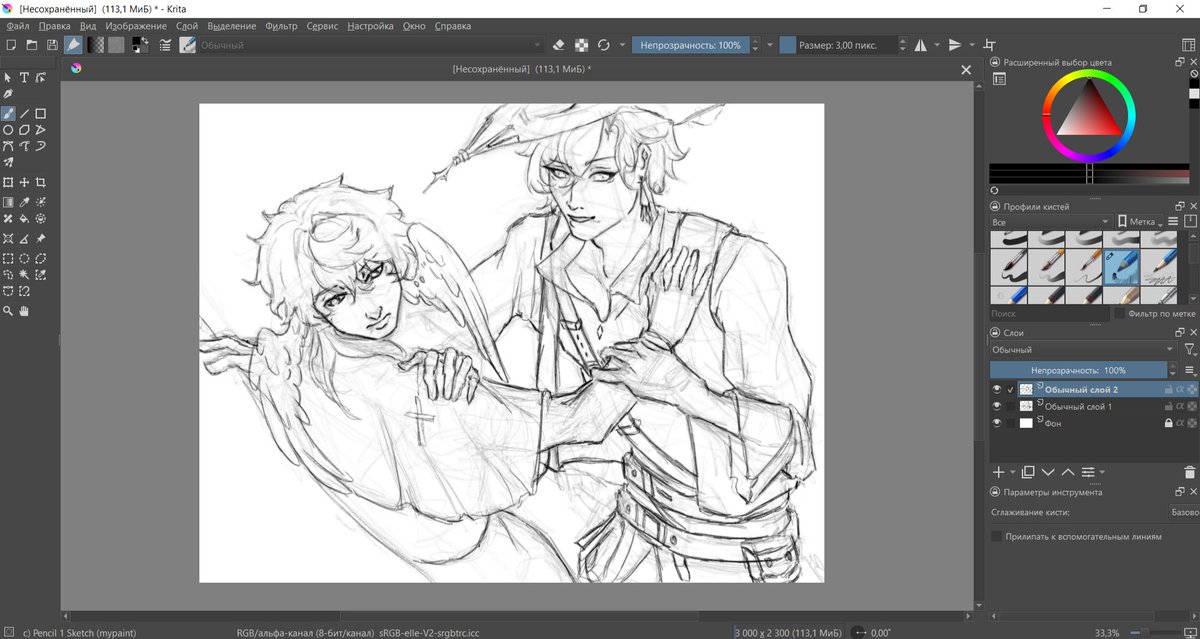This screenshot has height=639, width=1200.
Task: Toggle Eraser mode in toolbar
Action: (x=559, y=45)
